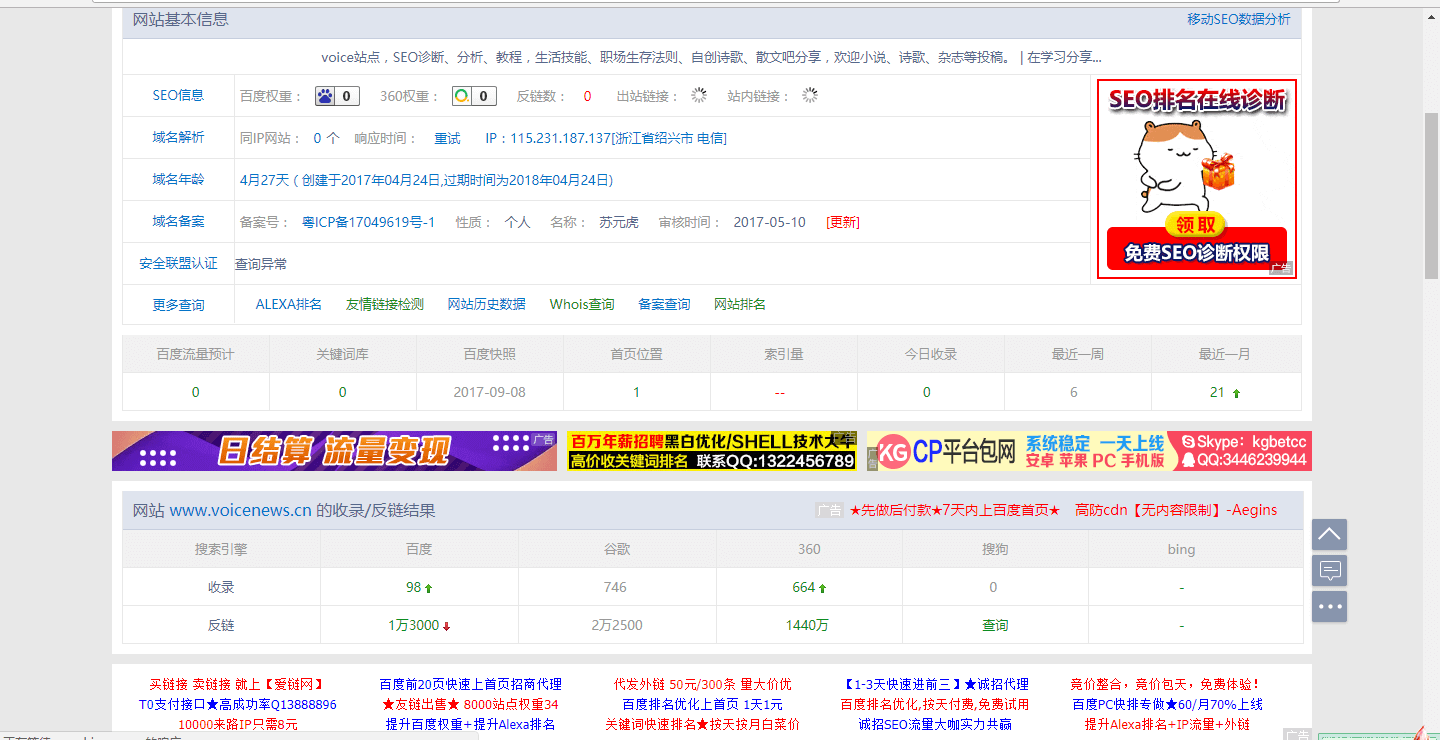1440x740 pixels.
Task: Click the Baidu paw weight icon
Action: coord(338,96)
